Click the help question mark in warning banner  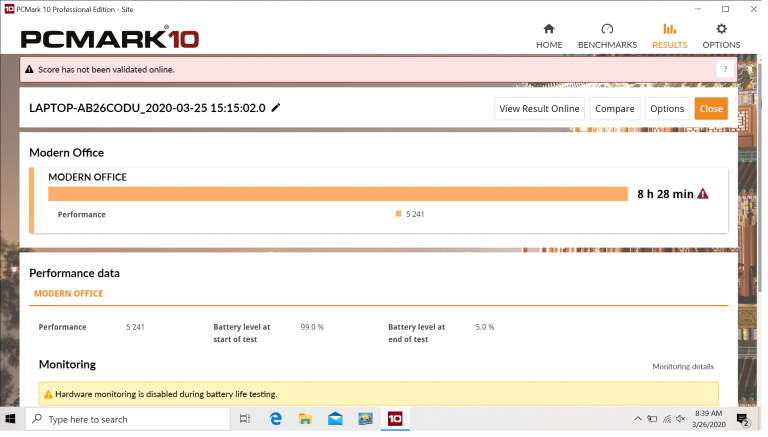click(x=725, y=70)
